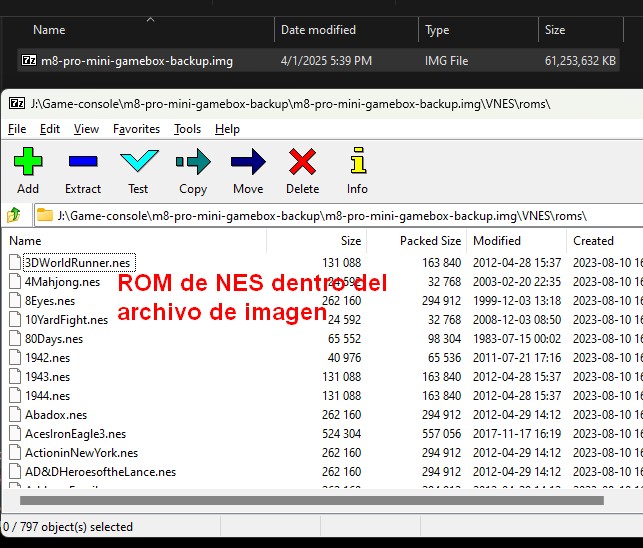Click the red Delete X icon

click(302, 162)
